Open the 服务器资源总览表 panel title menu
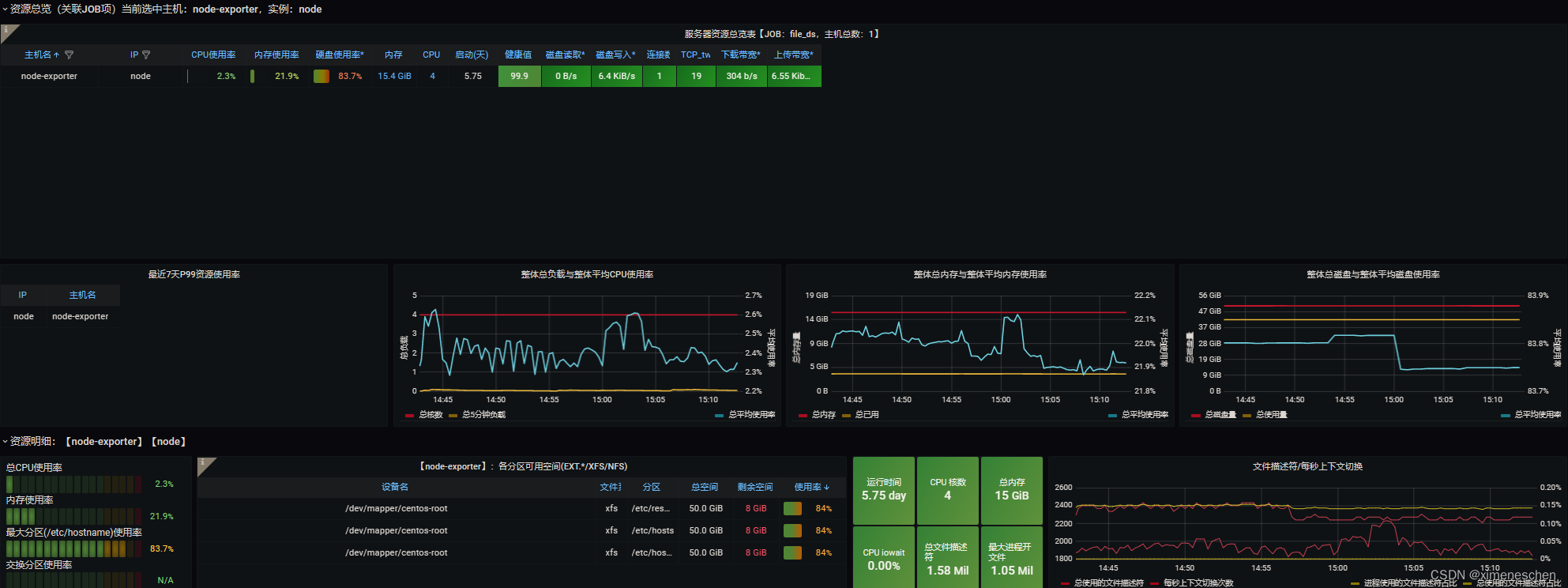Image resolution: width=1568 pixels, height=588 pixels. click(782, 34)
